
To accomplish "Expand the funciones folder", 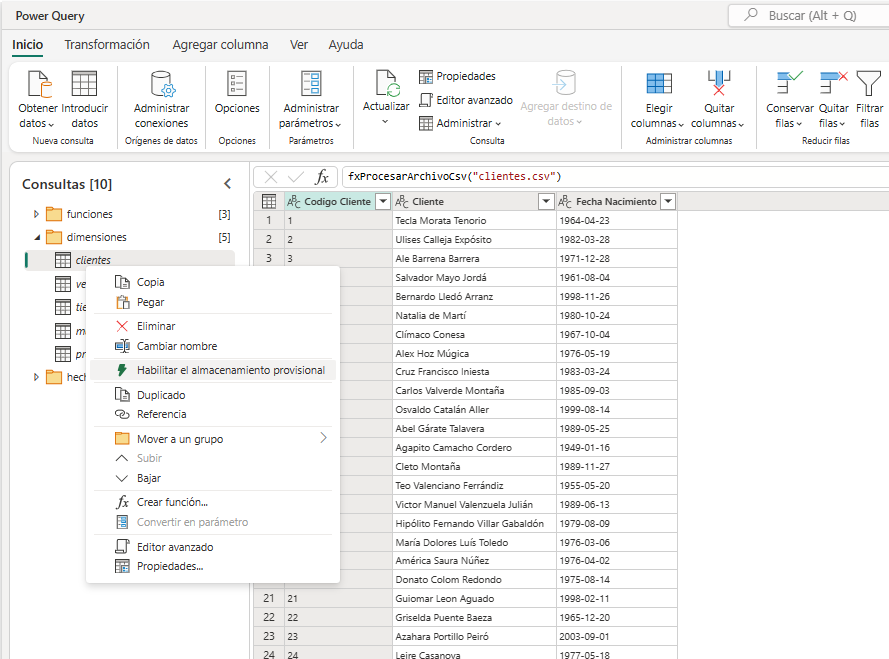I will point(37,214).
